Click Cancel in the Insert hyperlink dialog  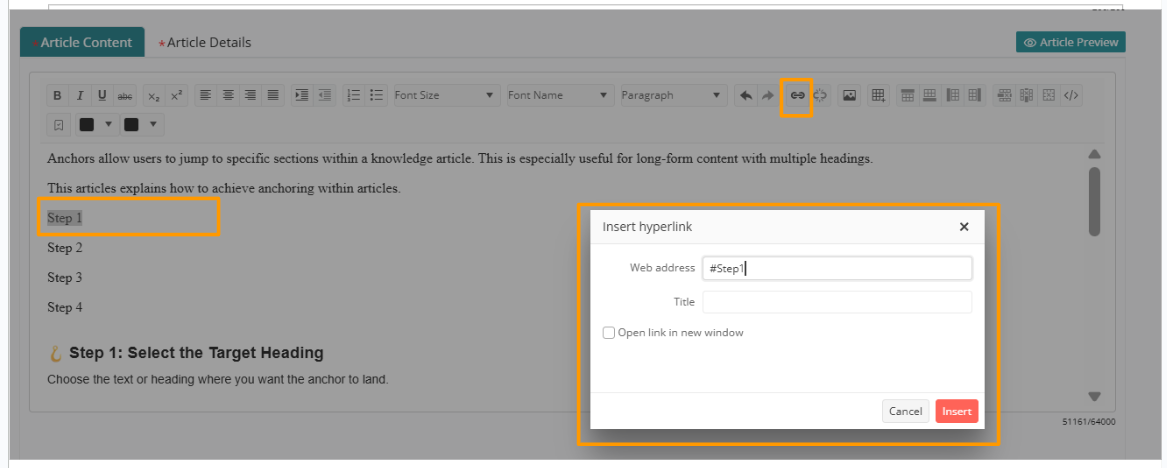click(905, 411)
